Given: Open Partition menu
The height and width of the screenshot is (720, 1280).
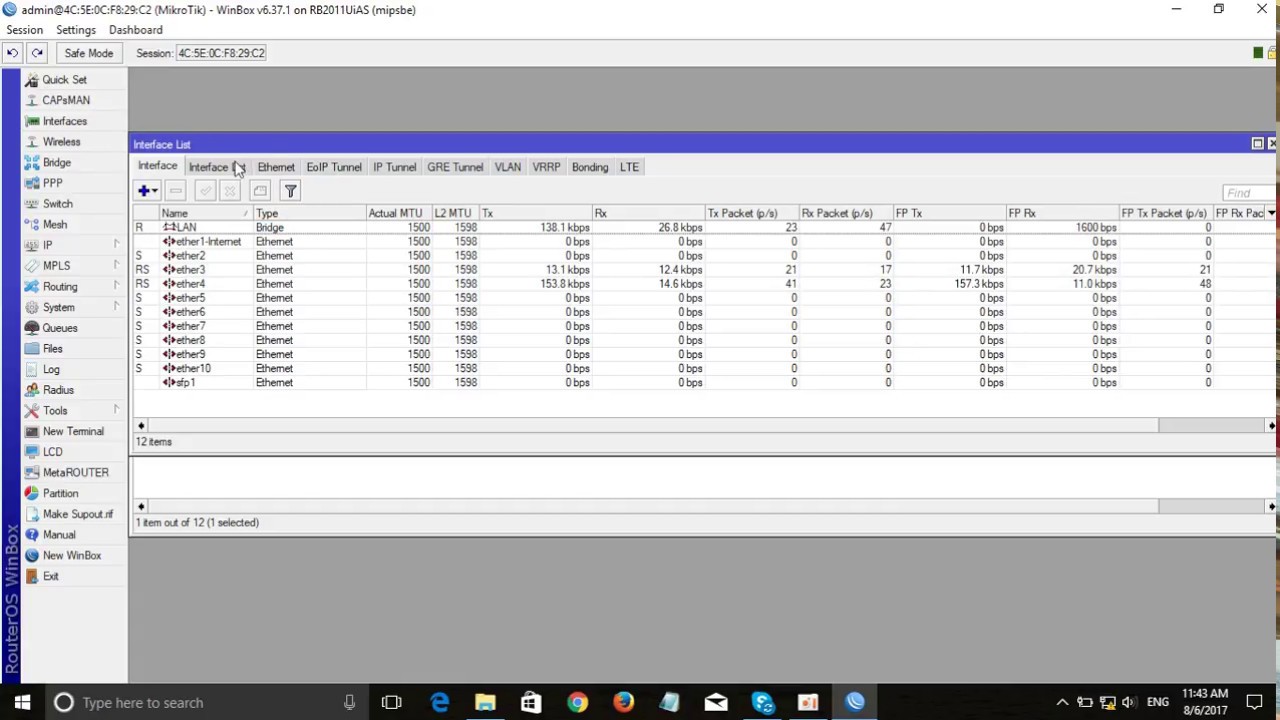Looking at the screenshot, I should [x=60, y=493].
